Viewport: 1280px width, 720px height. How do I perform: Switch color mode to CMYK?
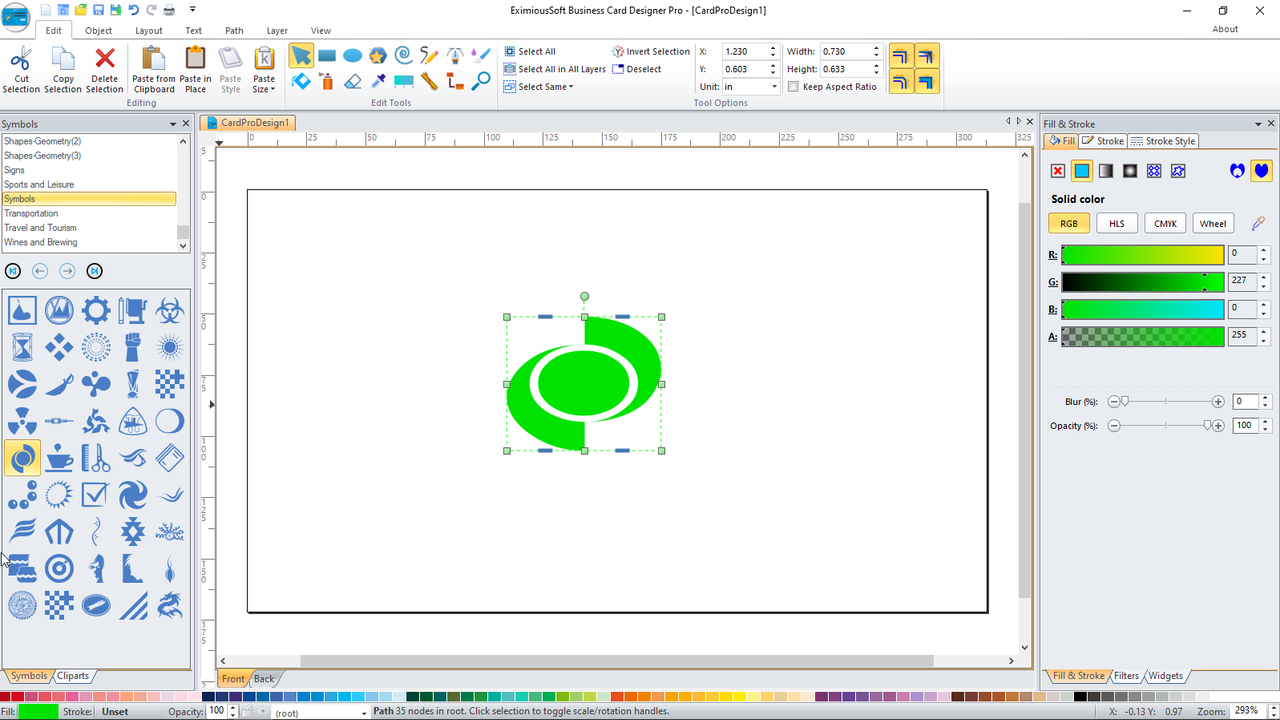click(x=1165, y=224)
